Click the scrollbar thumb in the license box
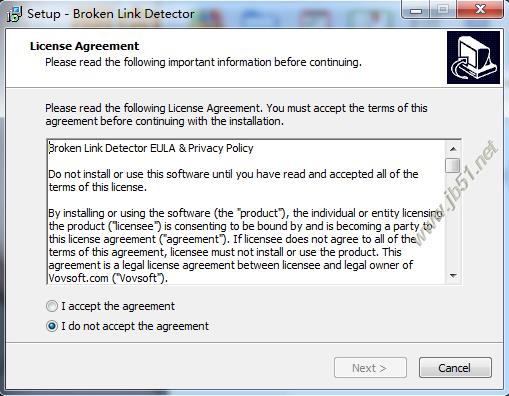This screenshot has width=509, height=396. [453, 165]
